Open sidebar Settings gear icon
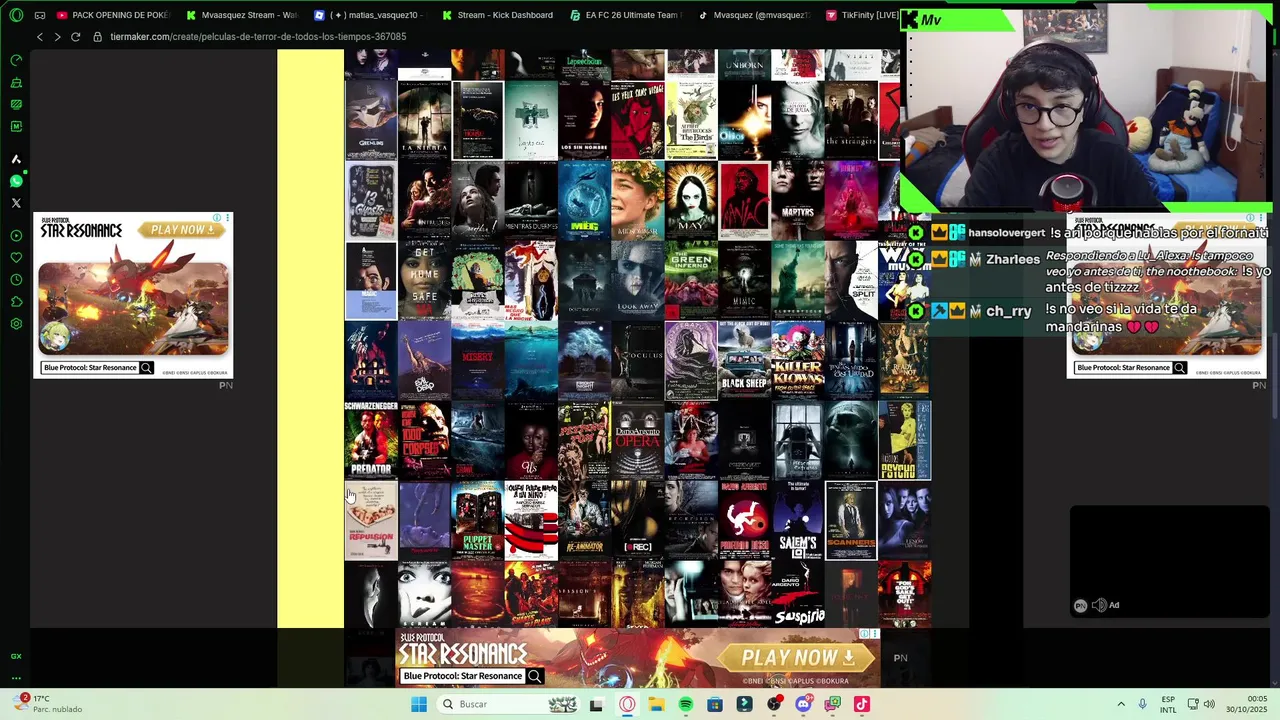 pos(16,324)
